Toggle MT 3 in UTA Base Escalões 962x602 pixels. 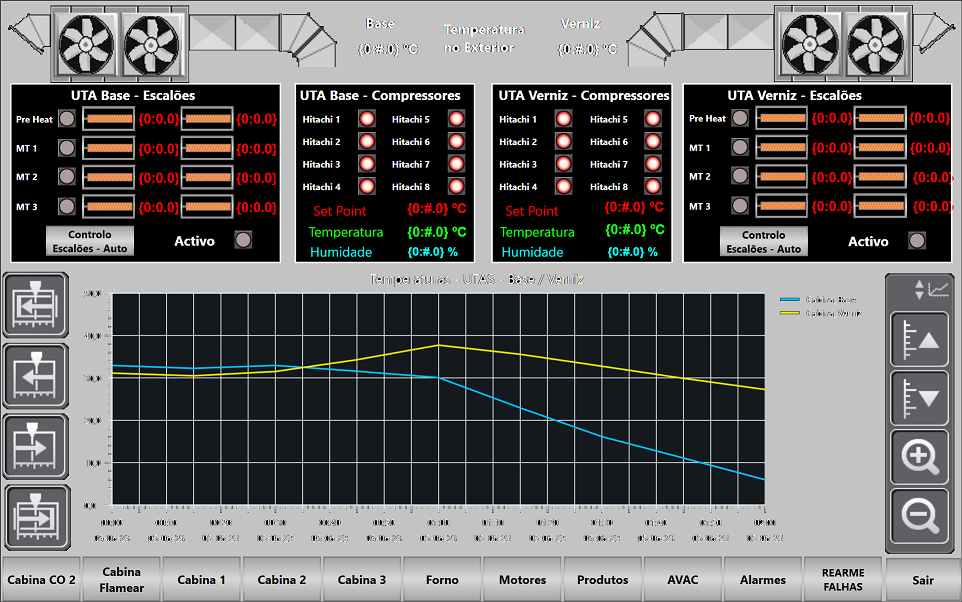pyautogui.click(x=67, y=207)
